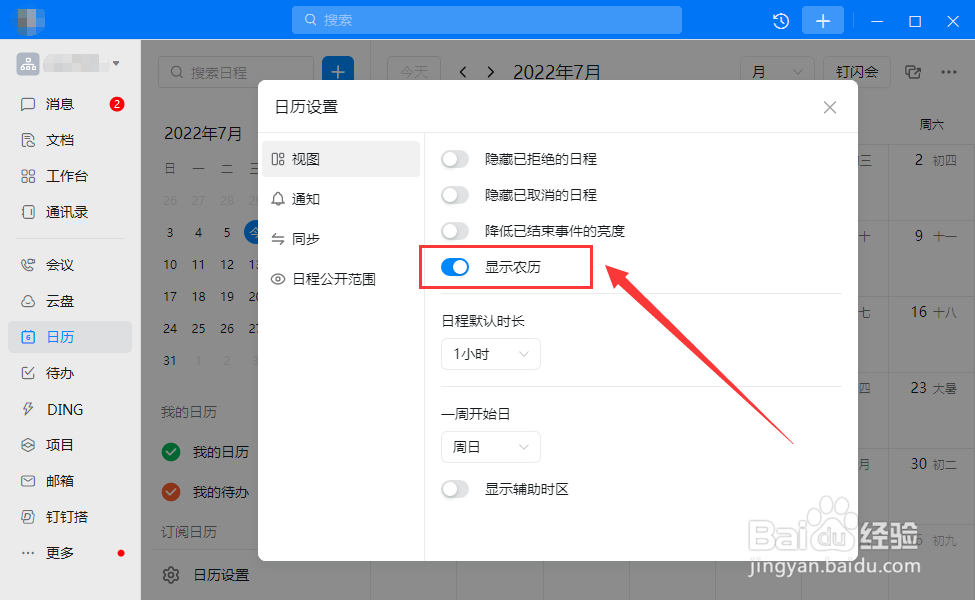Open the 日程默认时长 1小时 dropdown
The width and height of the screenshot is (975, 600).
pyautogui.click(x=491, y=354)
